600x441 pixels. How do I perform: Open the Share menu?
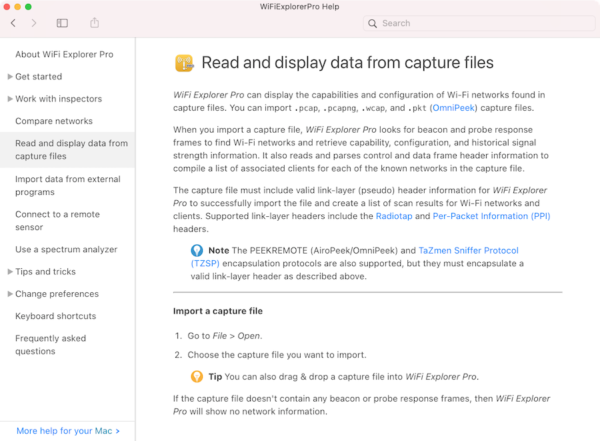(x=95, y=23)
